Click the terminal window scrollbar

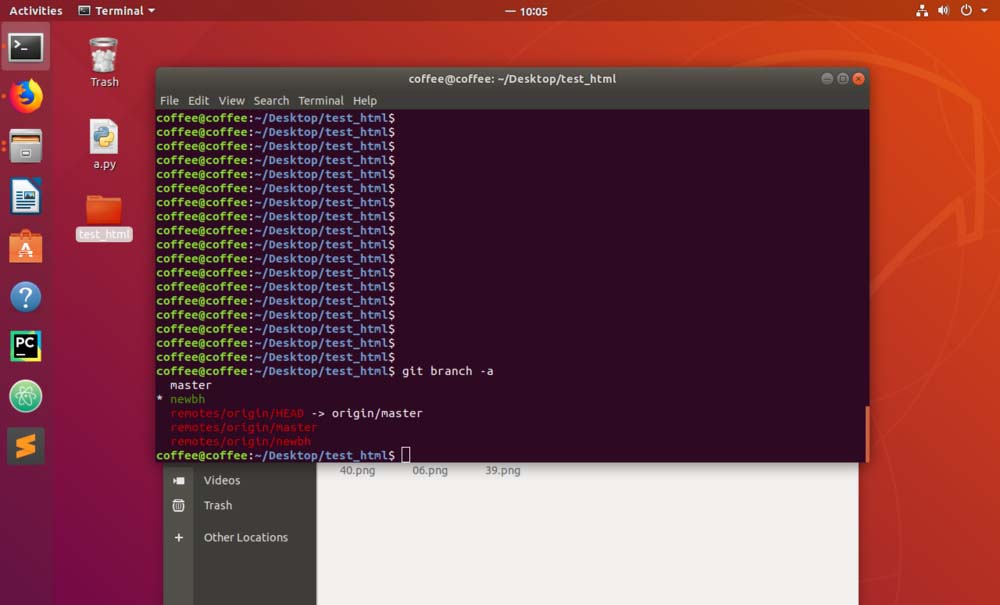pyautogui.click(x=866, y=433)
